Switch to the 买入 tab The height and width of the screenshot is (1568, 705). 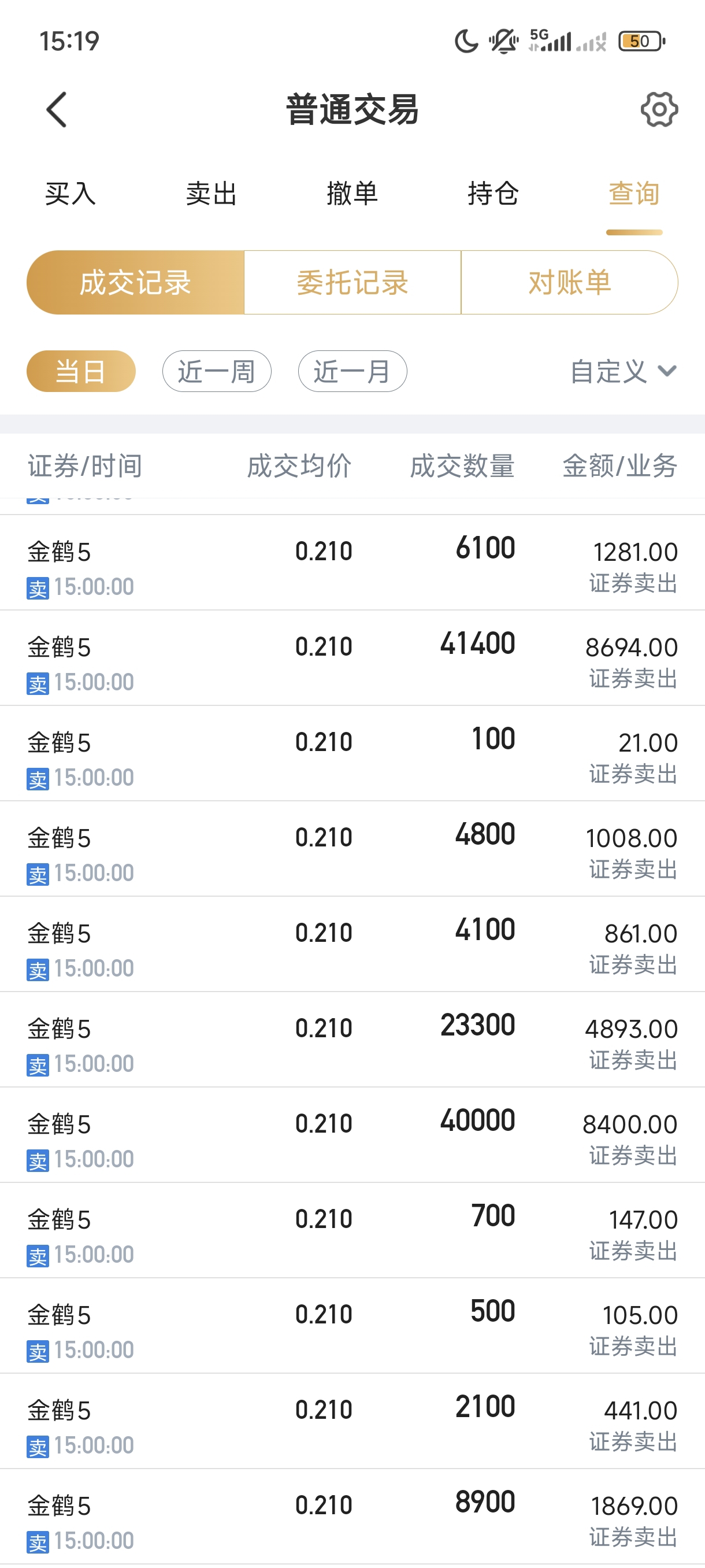click(70, 194)
